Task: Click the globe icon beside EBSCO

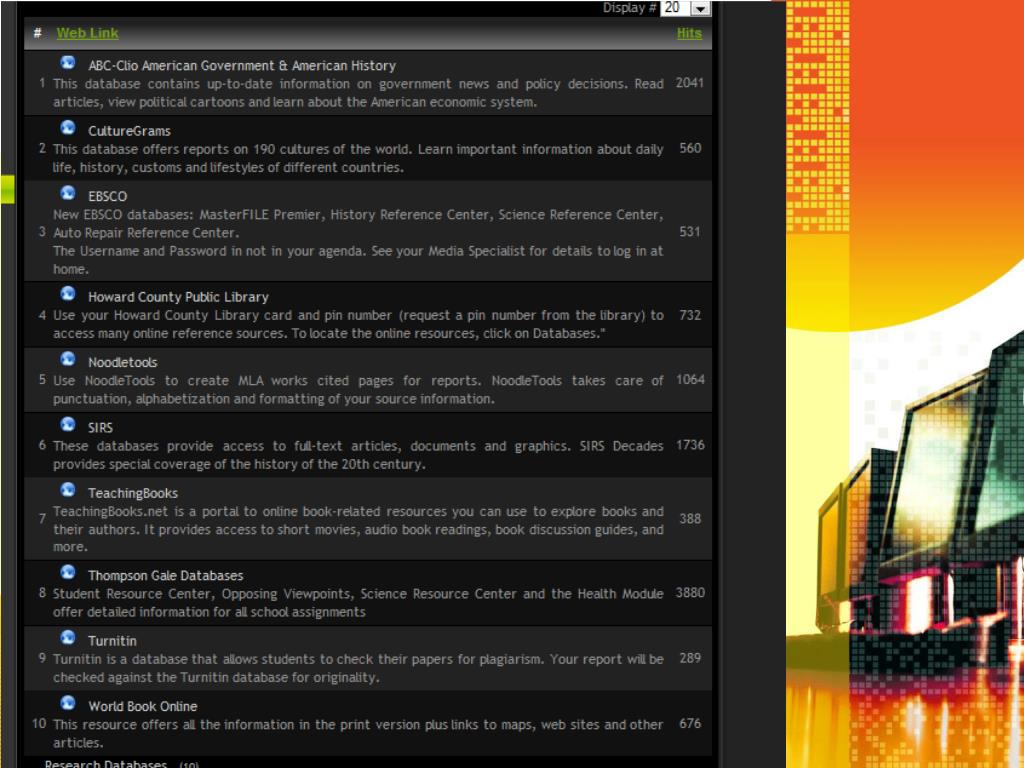Action: [68, 193]
